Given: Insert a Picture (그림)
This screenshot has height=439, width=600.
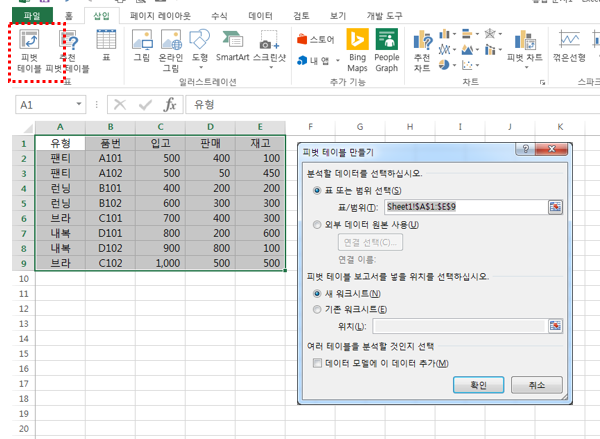Looking at the screenshot, I should coord(142,45).
